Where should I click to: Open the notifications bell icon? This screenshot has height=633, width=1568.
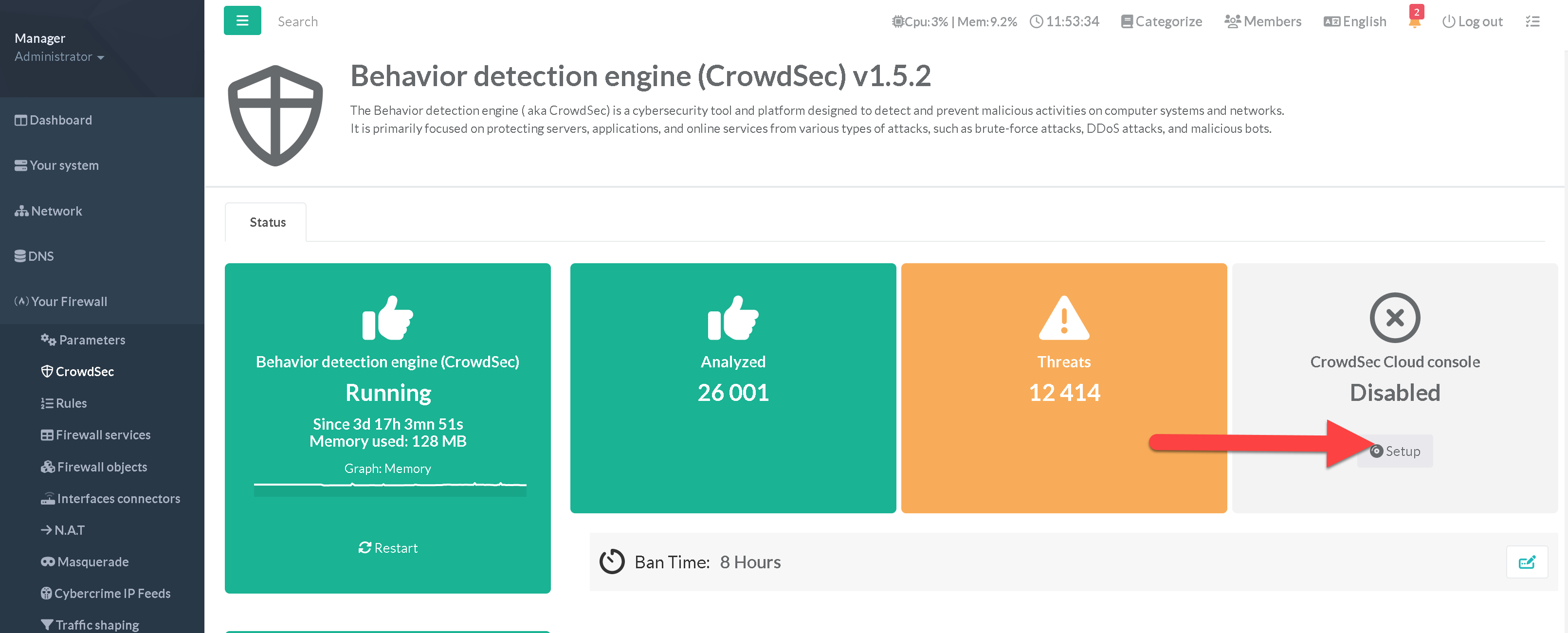(1414, 22)
